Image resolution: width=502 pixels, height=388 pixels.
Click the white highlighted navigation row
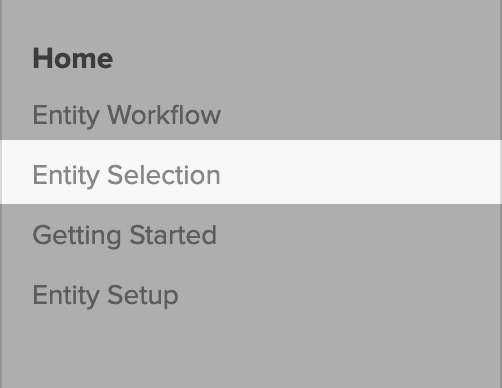click(251, 172)
